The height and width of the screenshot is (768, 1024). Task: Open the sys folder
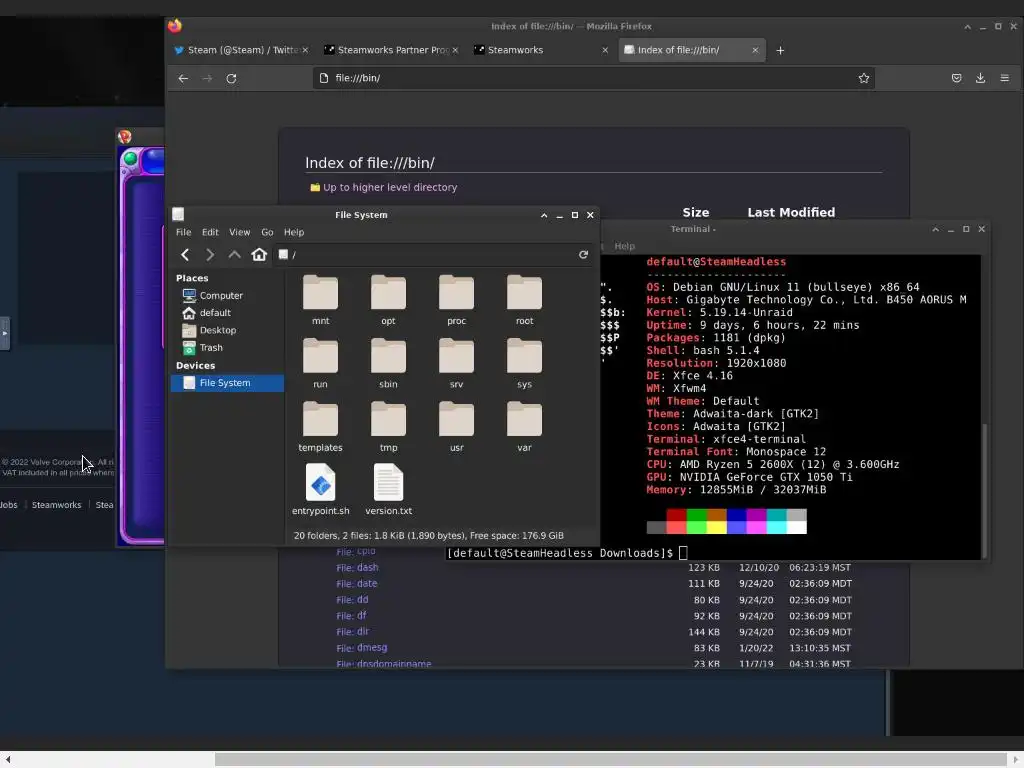(x=524, y=363)
